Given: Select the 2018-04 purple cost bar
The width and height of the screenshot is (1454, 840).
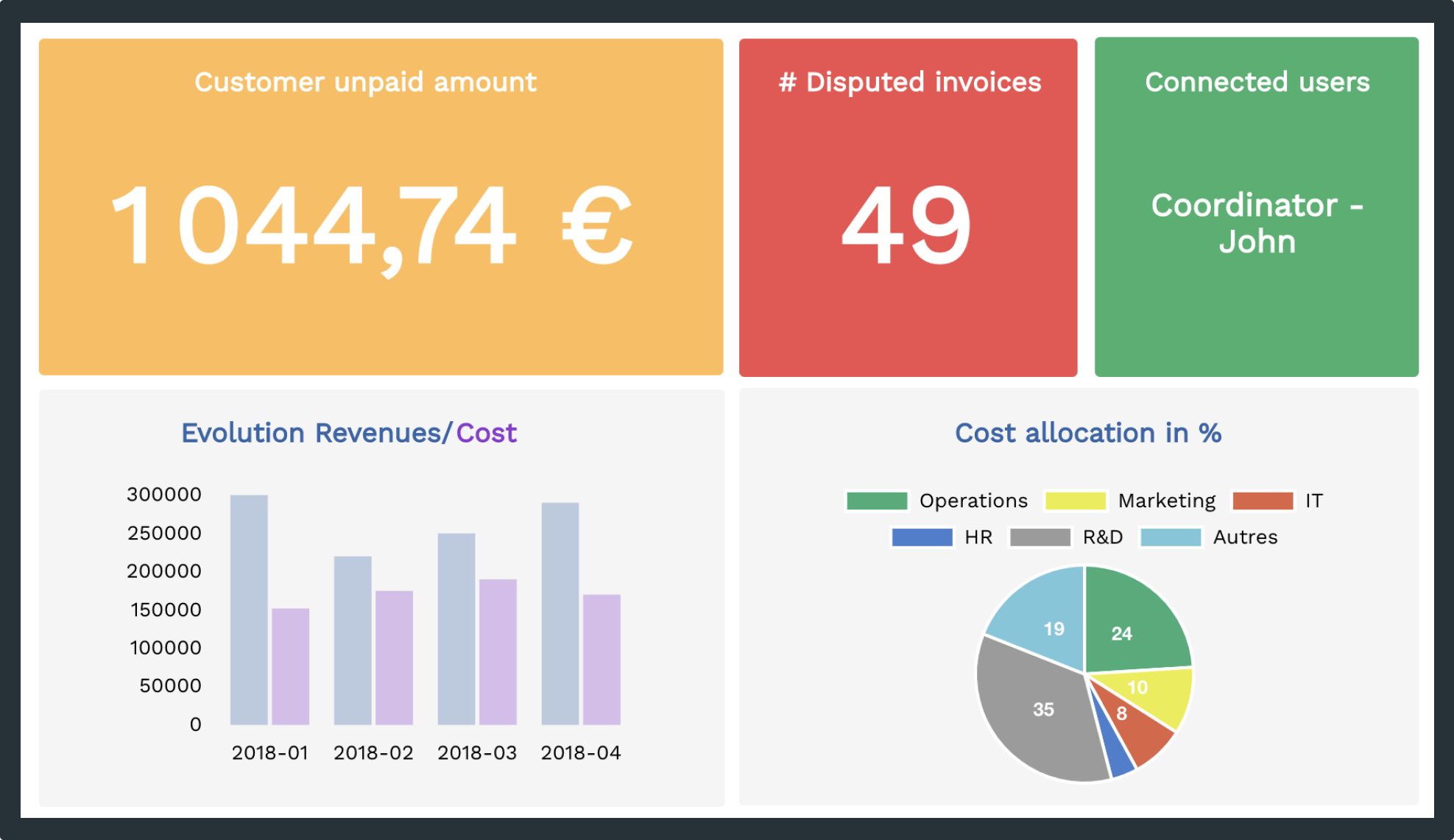Looking at the screenshot, I should tap(601, 659).
